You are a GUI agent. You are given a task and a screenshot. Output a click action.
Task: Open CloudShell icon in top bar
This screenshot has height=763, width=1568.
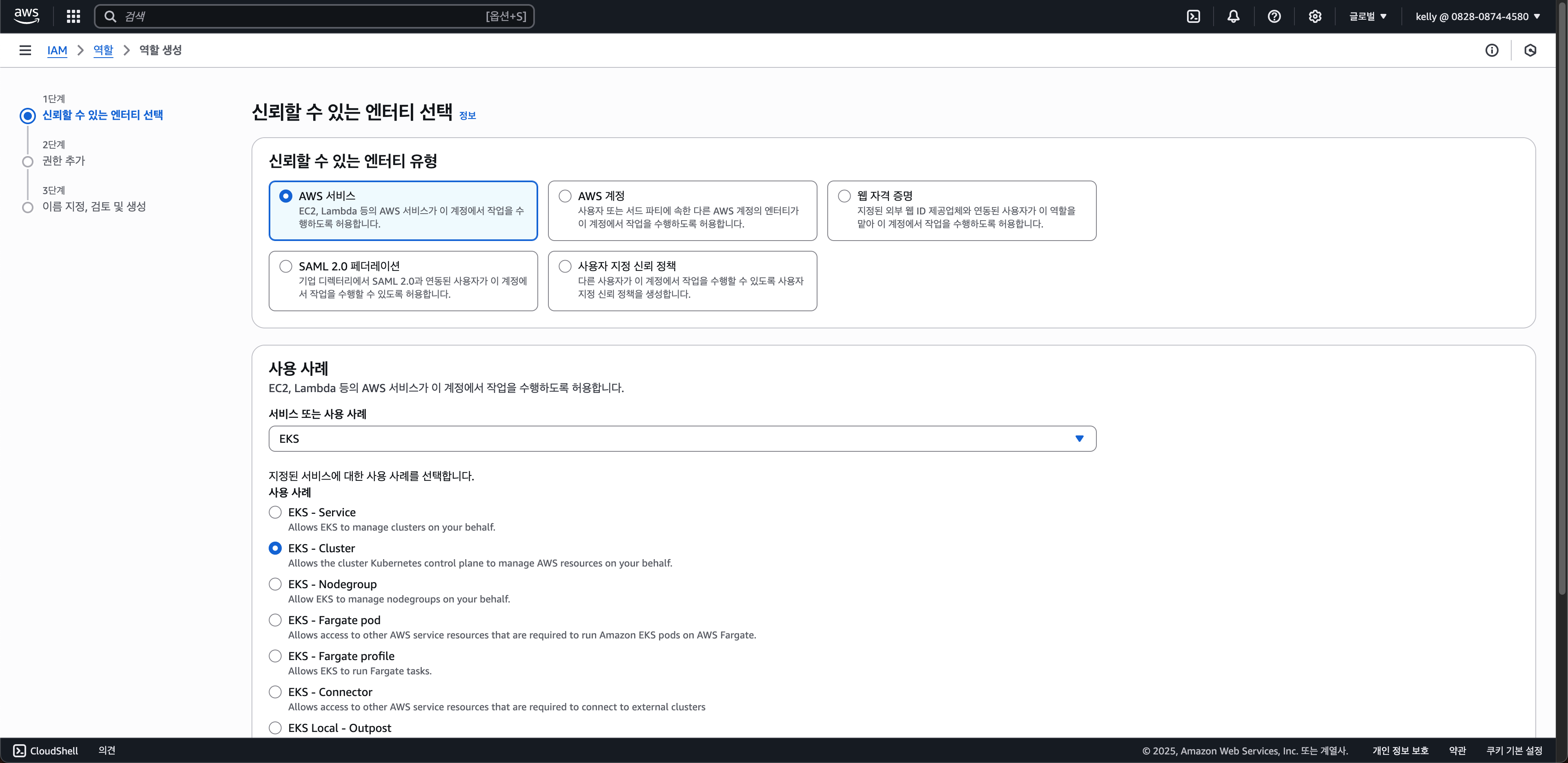1193,16
